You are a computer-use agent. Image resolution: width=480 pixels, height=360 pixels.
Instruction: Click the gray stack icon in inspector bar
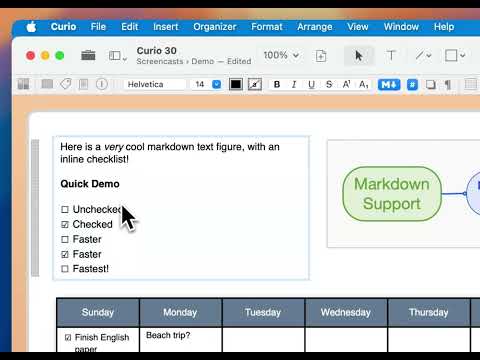coord(47,84)
